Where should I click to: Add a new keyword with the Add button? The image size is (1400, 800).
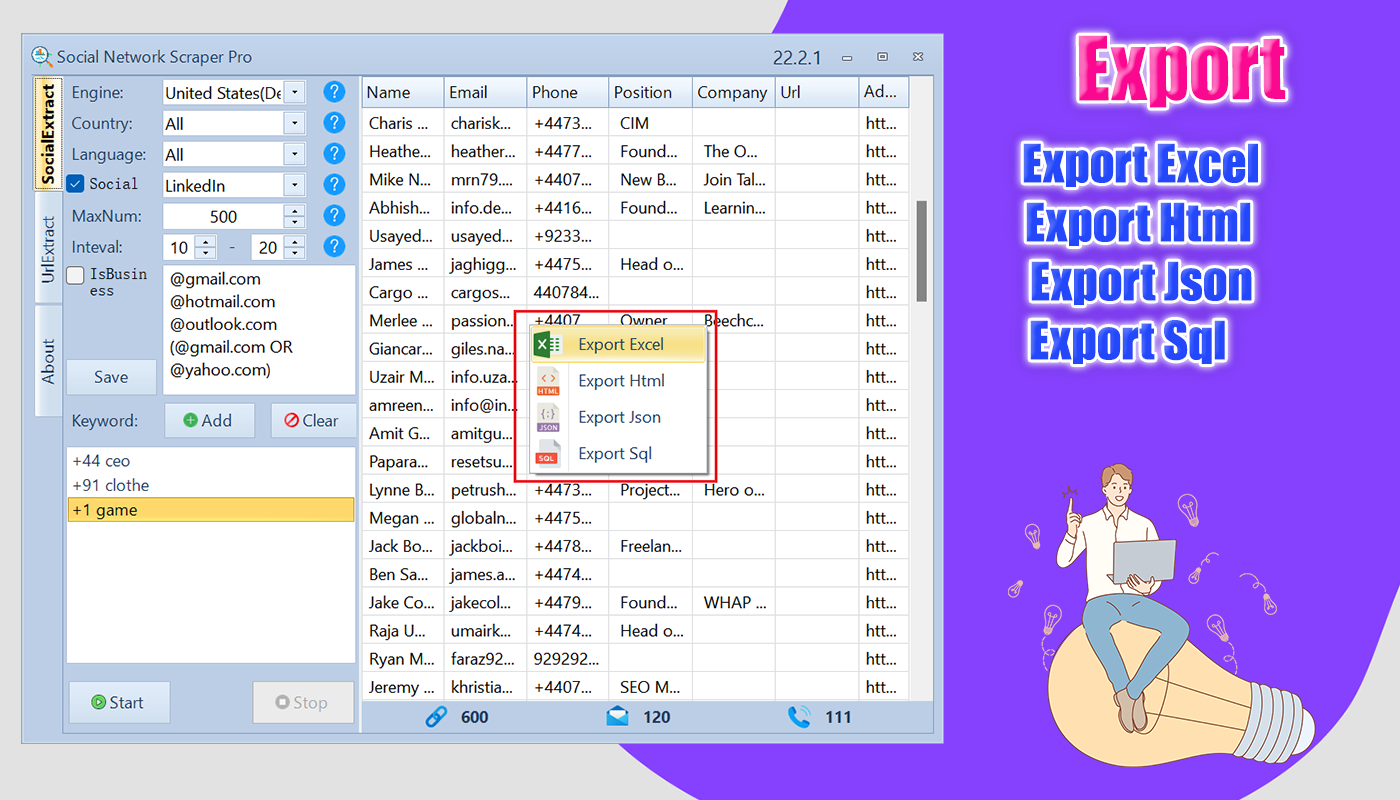coord(209,420)
